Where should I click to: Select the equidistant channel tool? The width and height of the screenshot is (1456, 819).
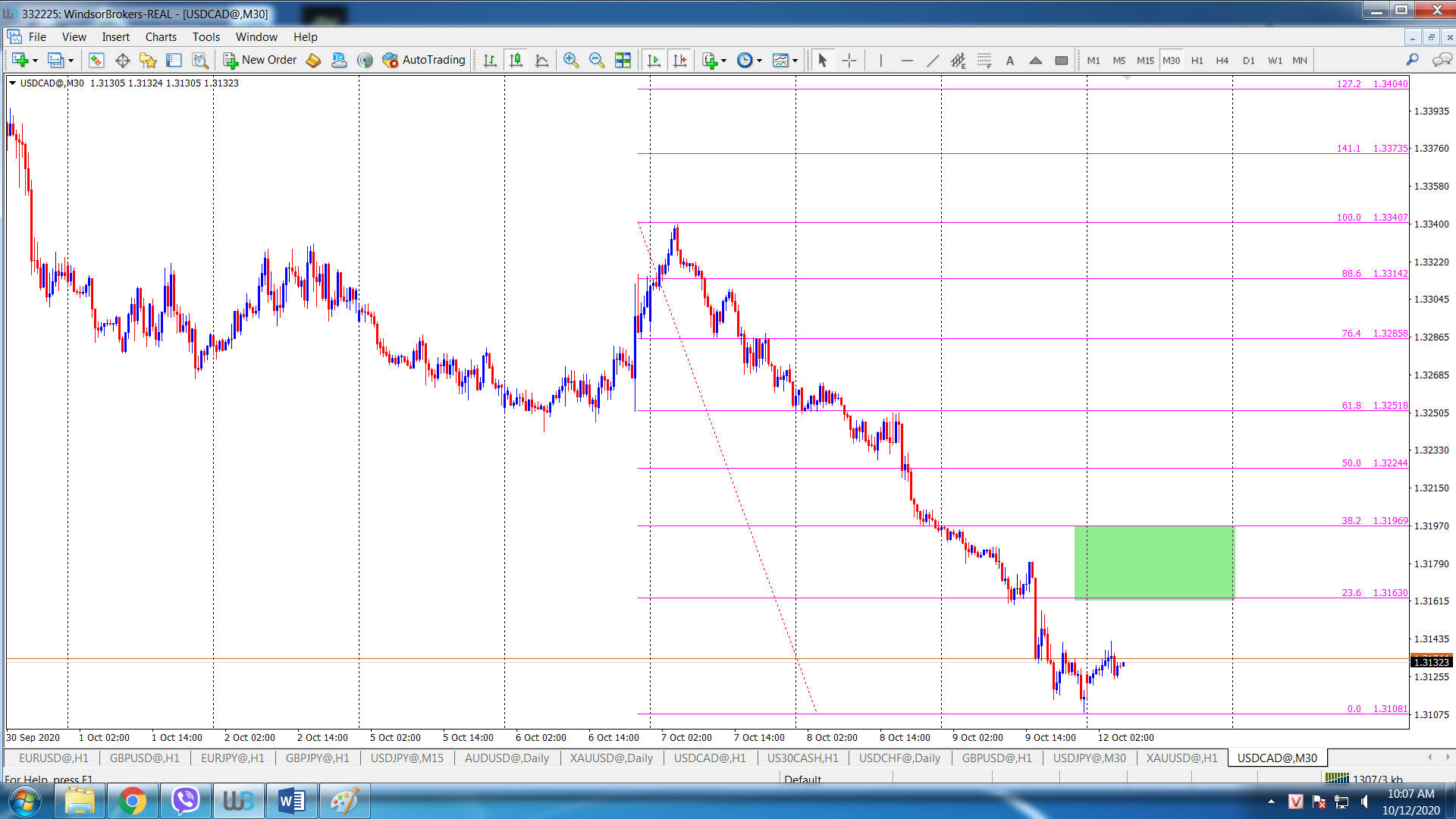(x=959, y=61)
